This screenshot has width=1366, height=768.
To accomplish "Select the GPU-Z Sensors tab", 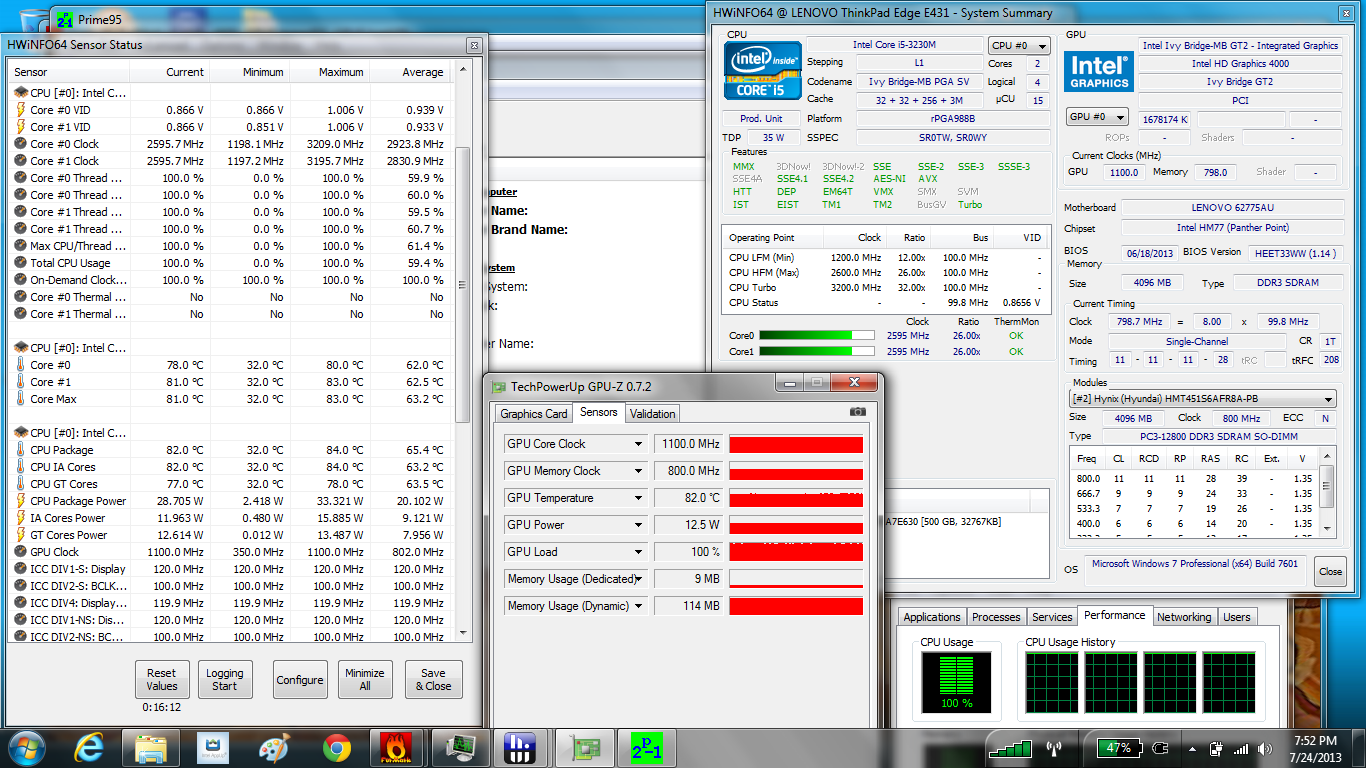I will [x=599, y=412].
